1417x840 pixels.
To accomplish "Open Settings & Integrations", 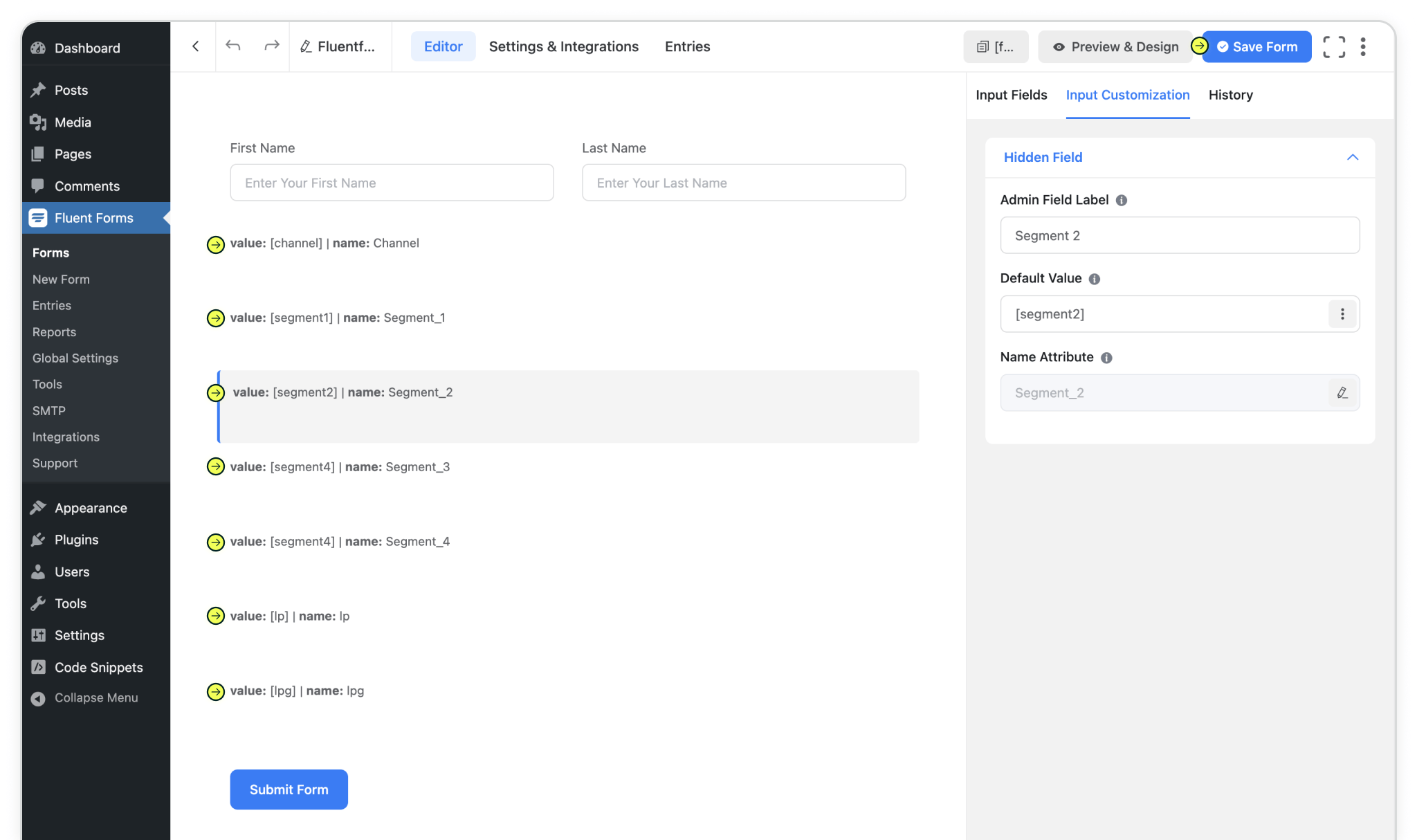I will click(563, 46).
